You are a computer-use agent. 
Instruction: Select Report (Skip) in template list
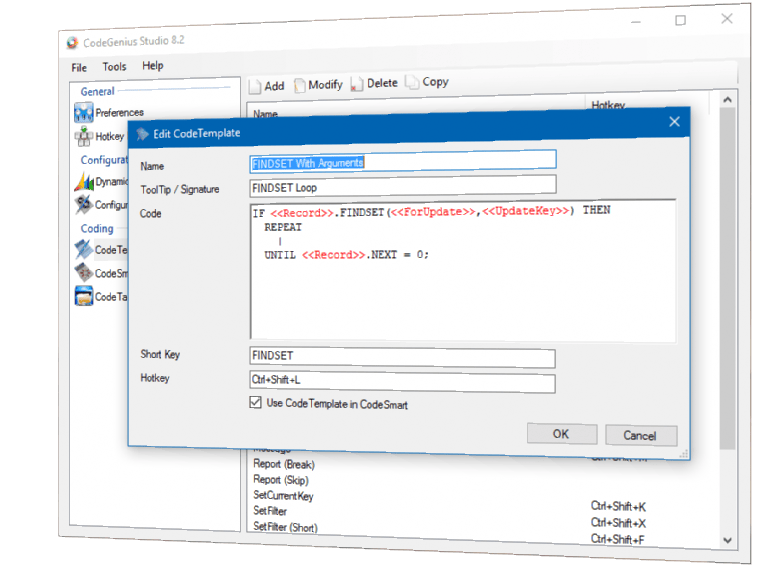tap(280, 480)
